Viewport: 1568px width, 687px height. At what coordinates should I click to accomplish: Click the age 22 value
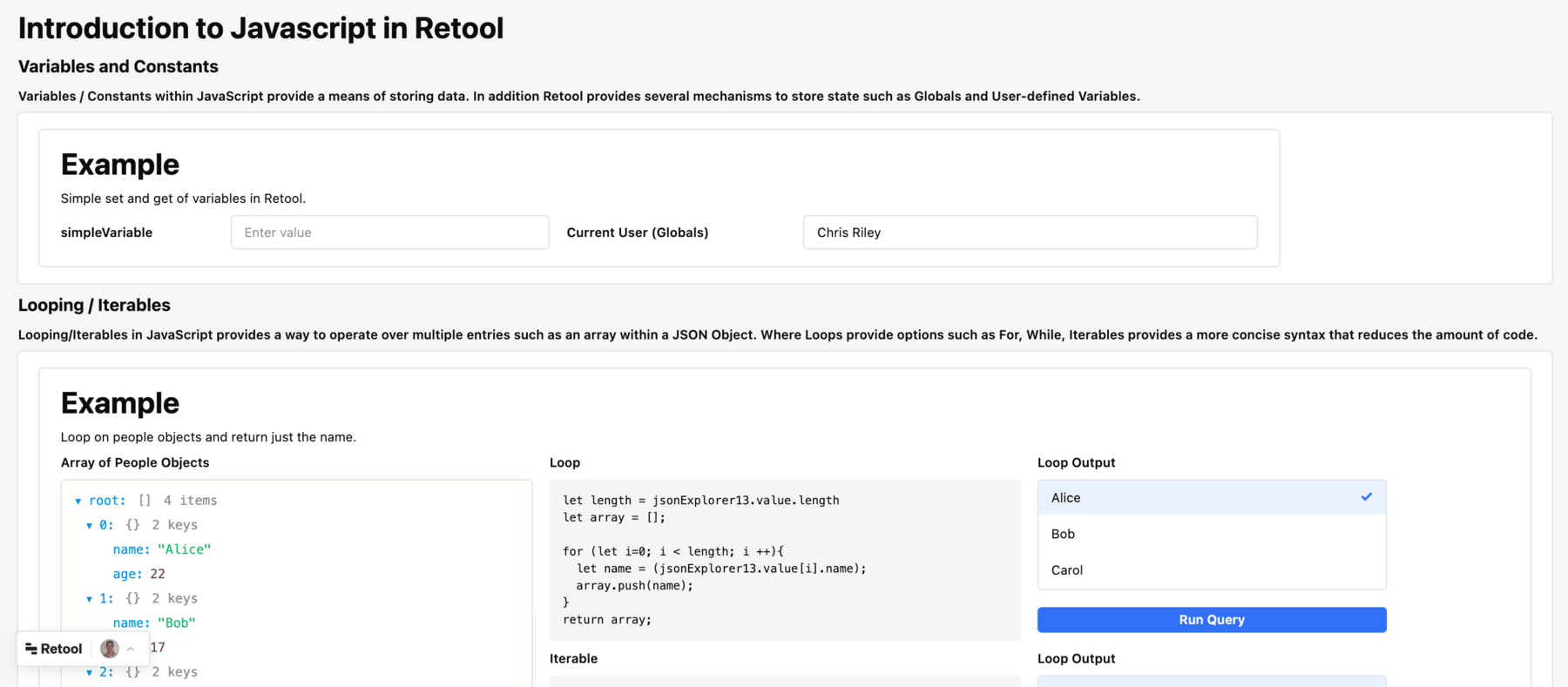[158, 574]
